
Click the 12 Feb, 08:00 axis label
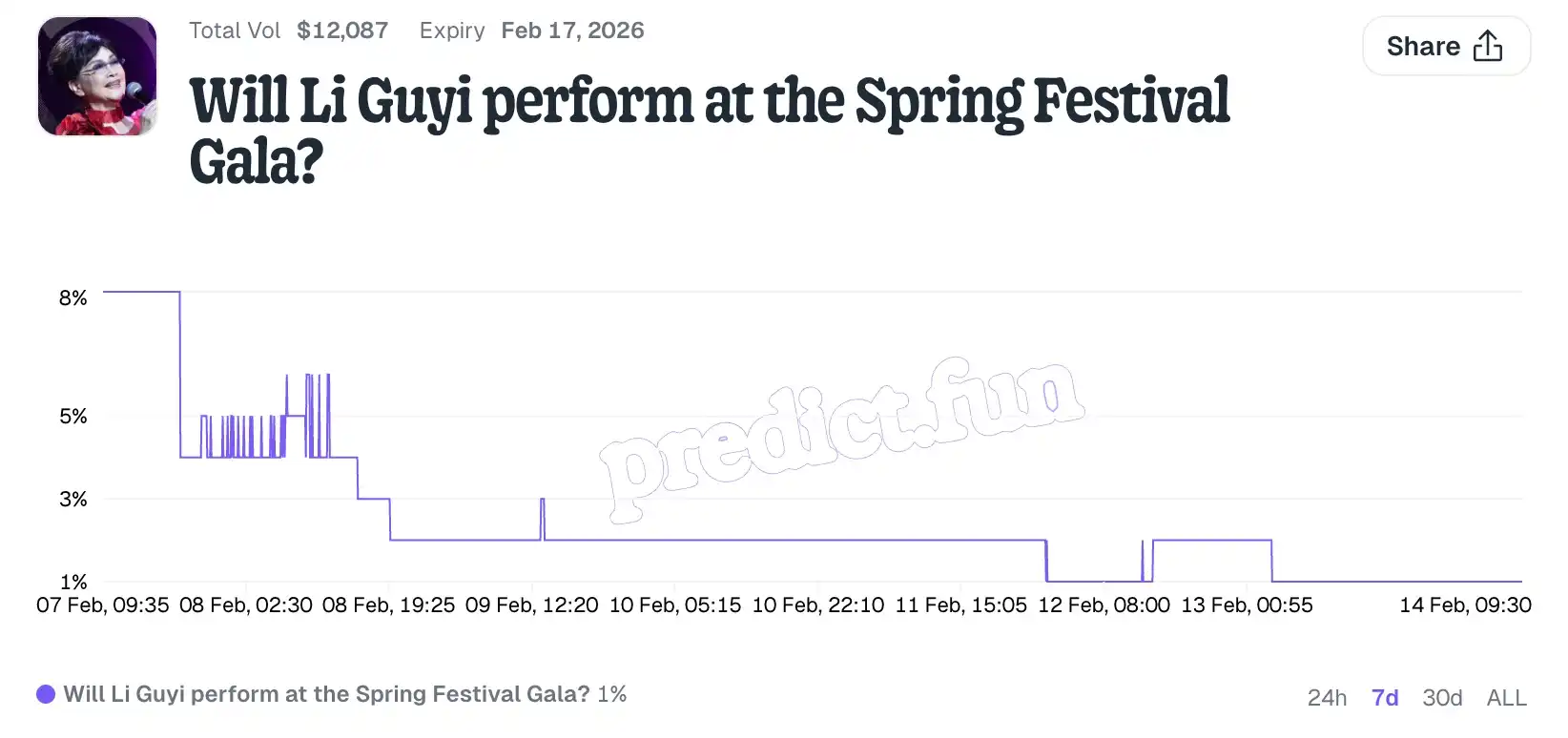(1104, 605)
